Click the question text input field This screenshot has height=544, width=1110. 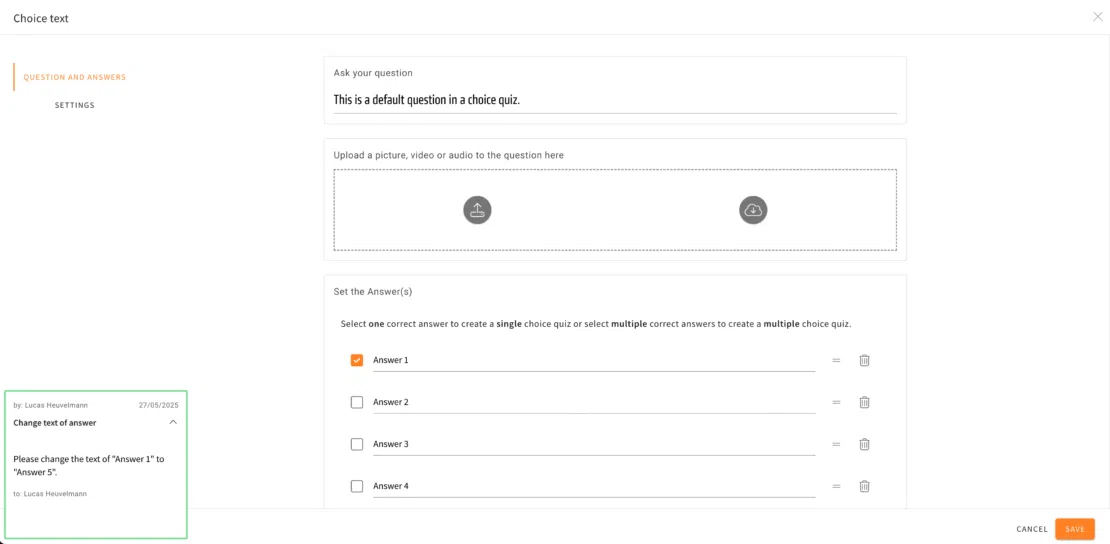(x=614, y=100)
